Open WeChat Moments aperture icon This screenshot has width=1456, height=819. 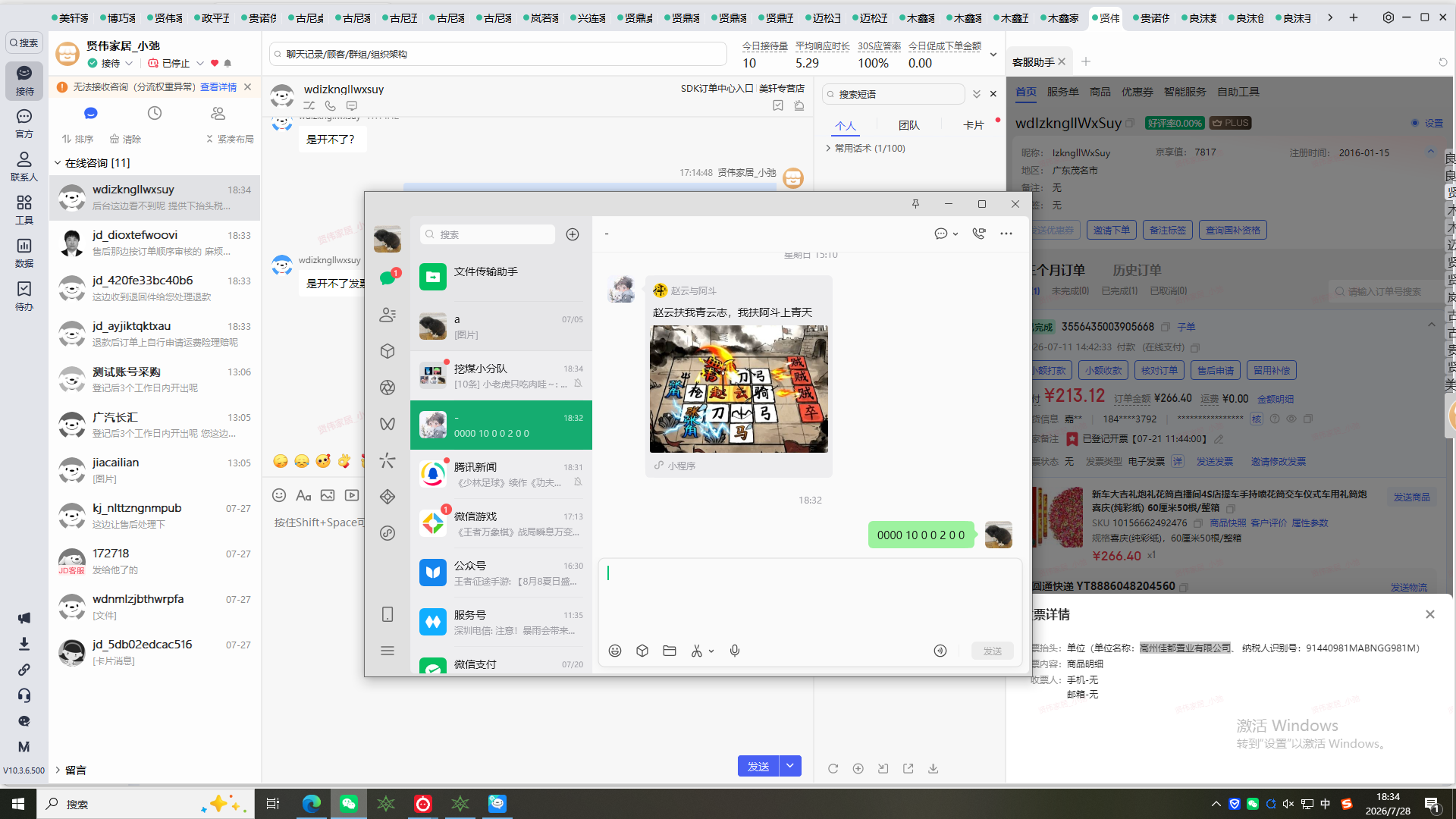pos(388,388)
